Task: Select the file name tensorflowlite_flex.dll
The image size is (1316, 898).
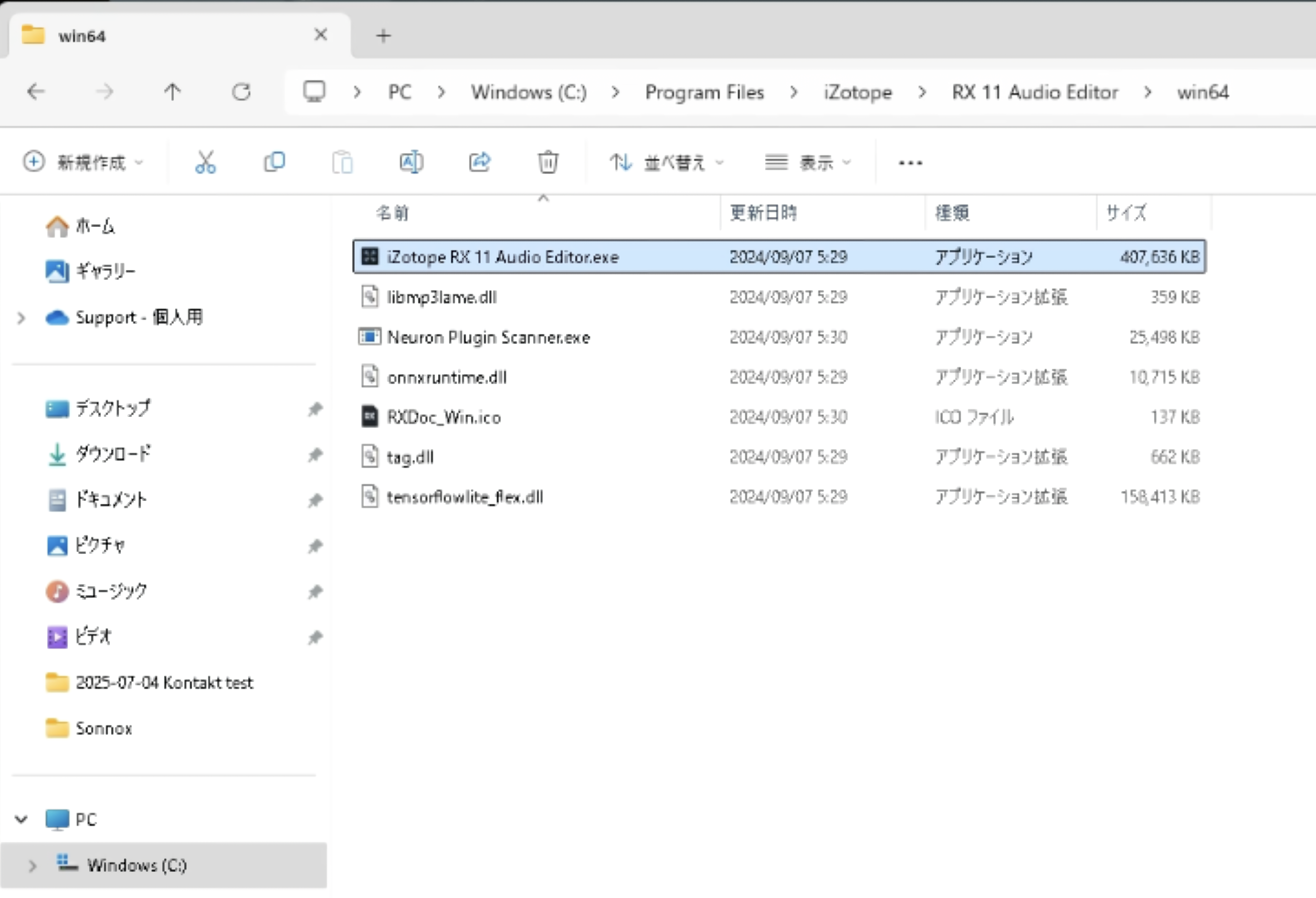Action: (465, 497)
